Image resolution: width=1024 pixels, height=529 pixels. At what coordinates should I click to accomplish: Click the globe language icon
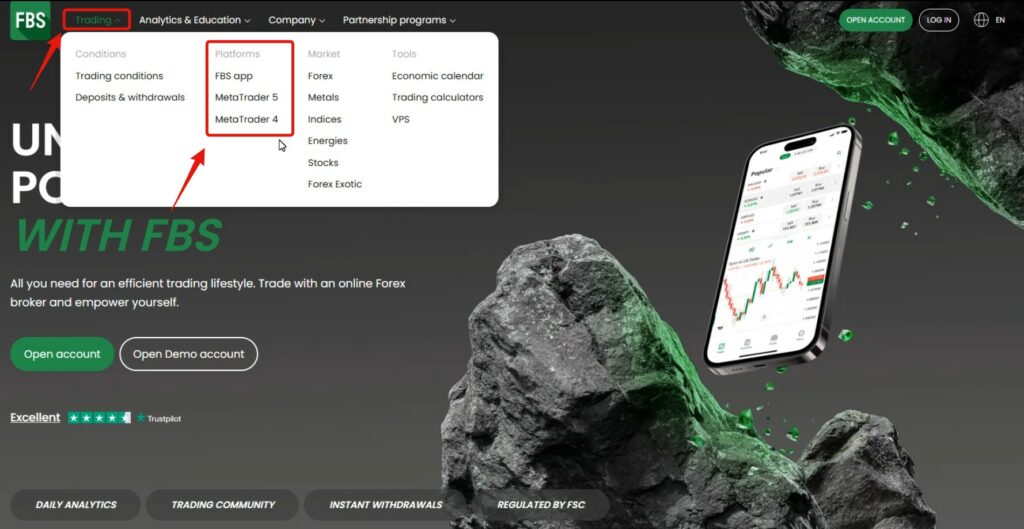pyautogui.click(x=980, y=20)
